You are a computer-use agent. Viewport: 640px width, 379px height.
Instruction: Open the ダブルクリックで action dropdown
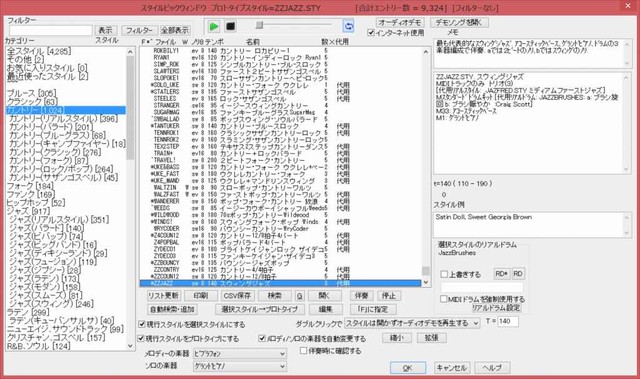pyautogui.click(x=412, y=323)
